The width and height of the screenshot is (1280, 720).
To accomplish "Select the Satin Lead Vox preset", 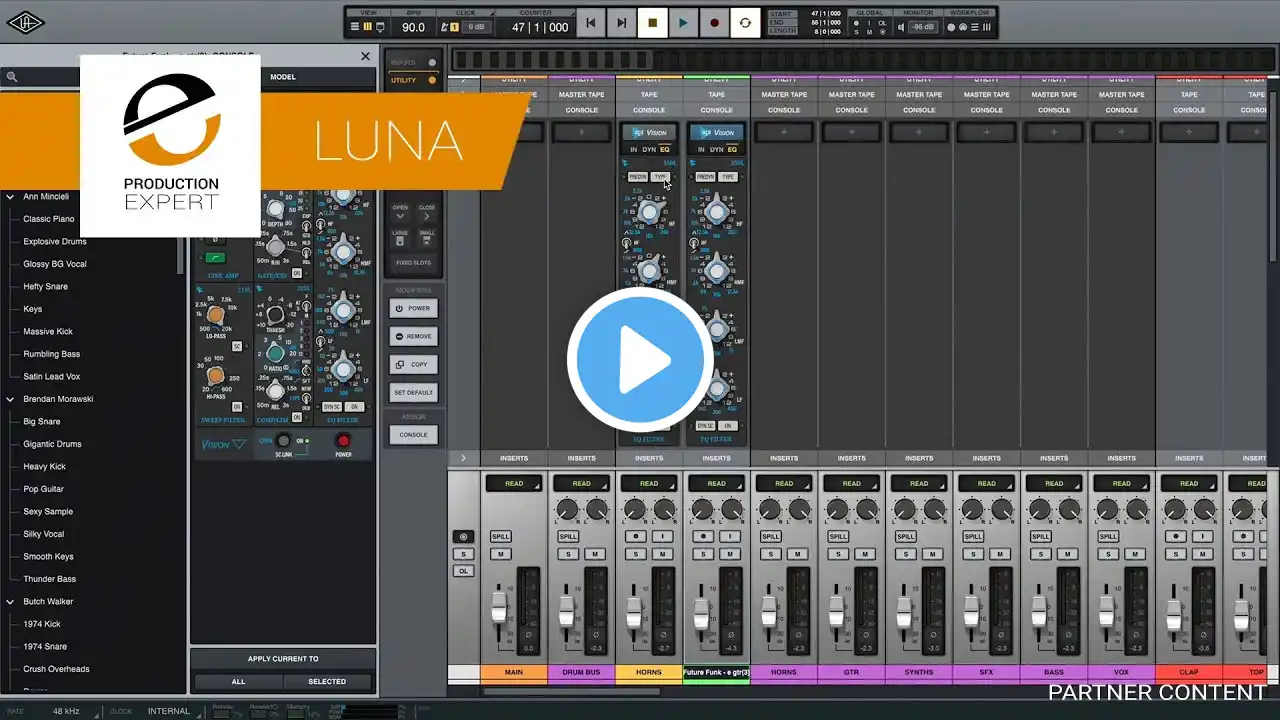I will pyautogui.click(x=52, y=377).
